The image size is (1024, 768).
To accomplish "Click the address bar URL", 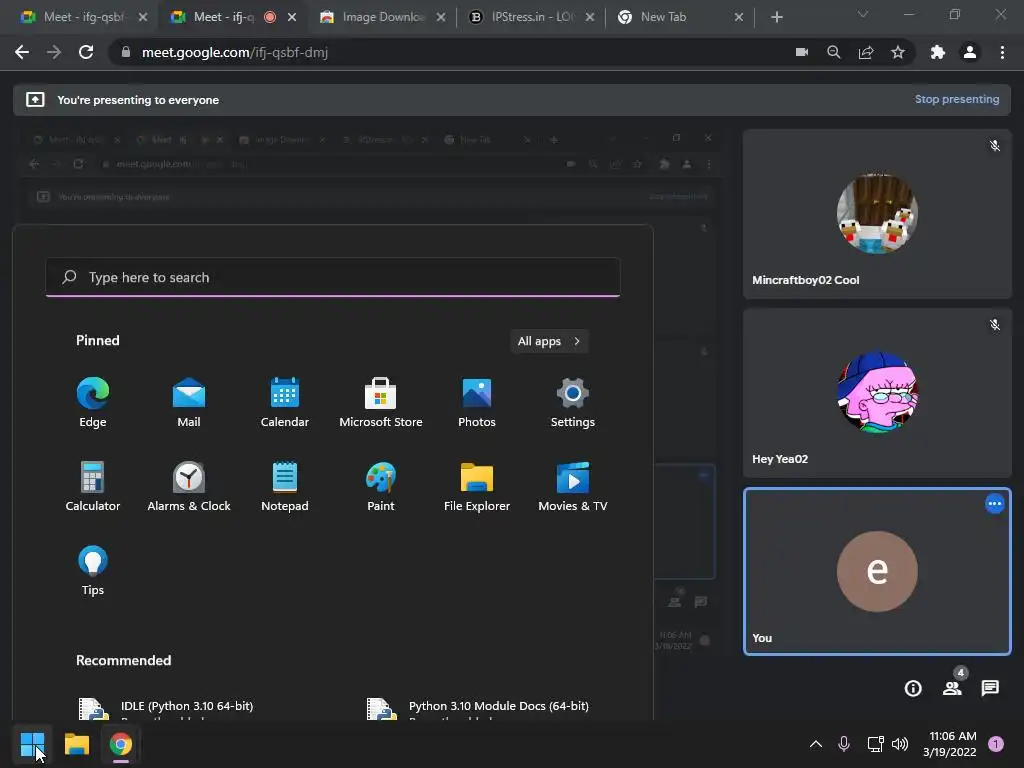I will (234, 52).
